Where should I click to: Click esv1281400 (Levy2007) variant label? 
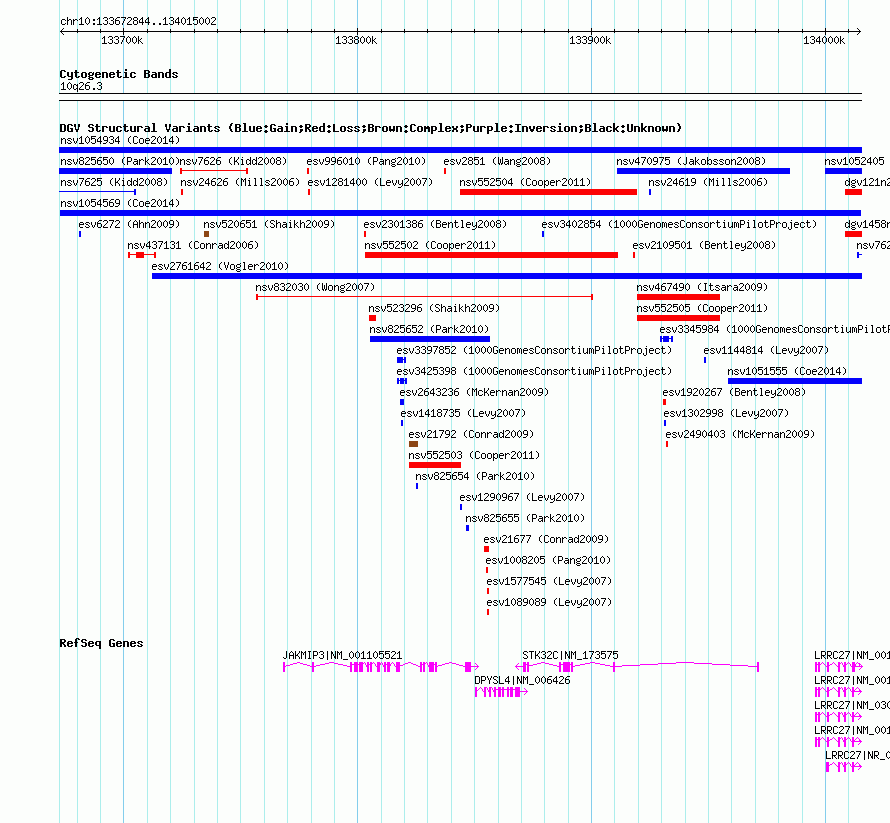[x=370, y=182]
